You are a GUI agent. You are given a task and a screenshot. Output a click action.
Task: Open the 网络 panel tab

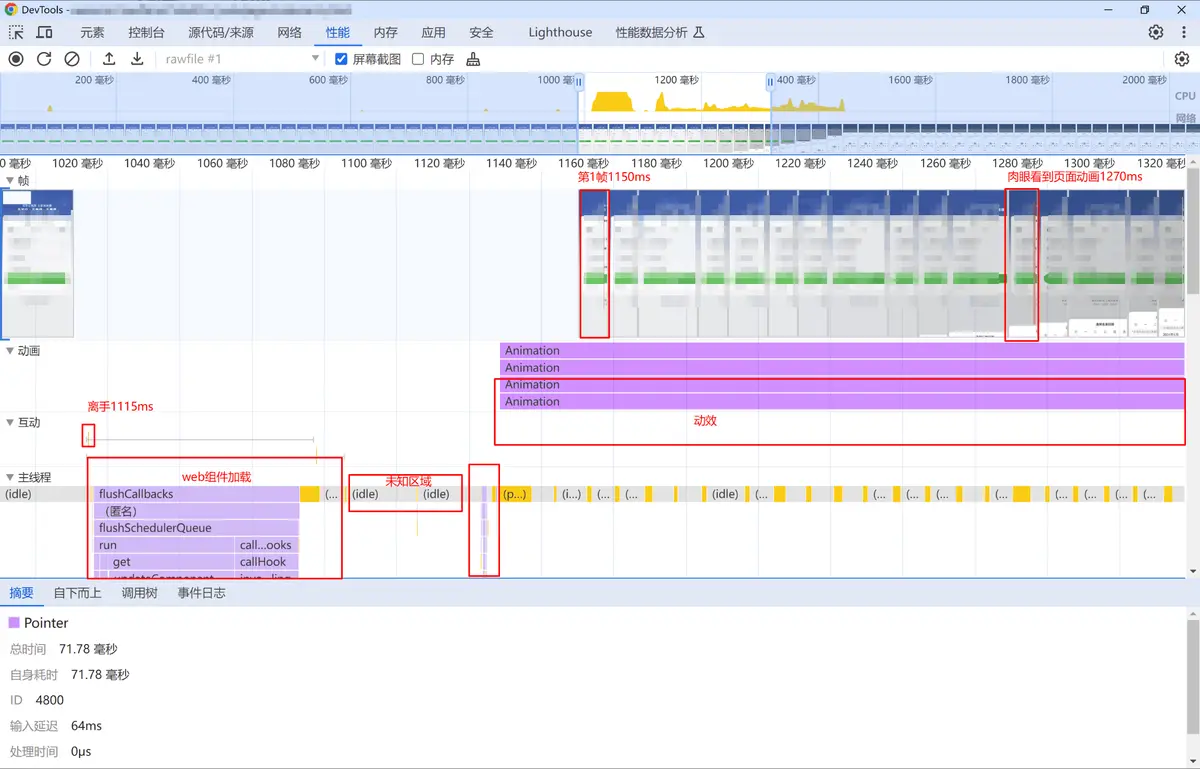coord(289,32)
